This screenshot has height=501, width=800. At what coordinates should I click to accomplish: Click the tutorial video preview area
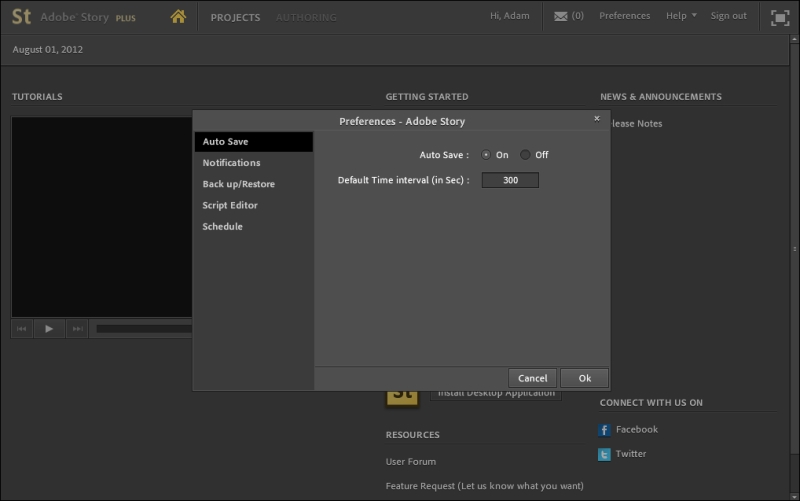tap(102, 217)
